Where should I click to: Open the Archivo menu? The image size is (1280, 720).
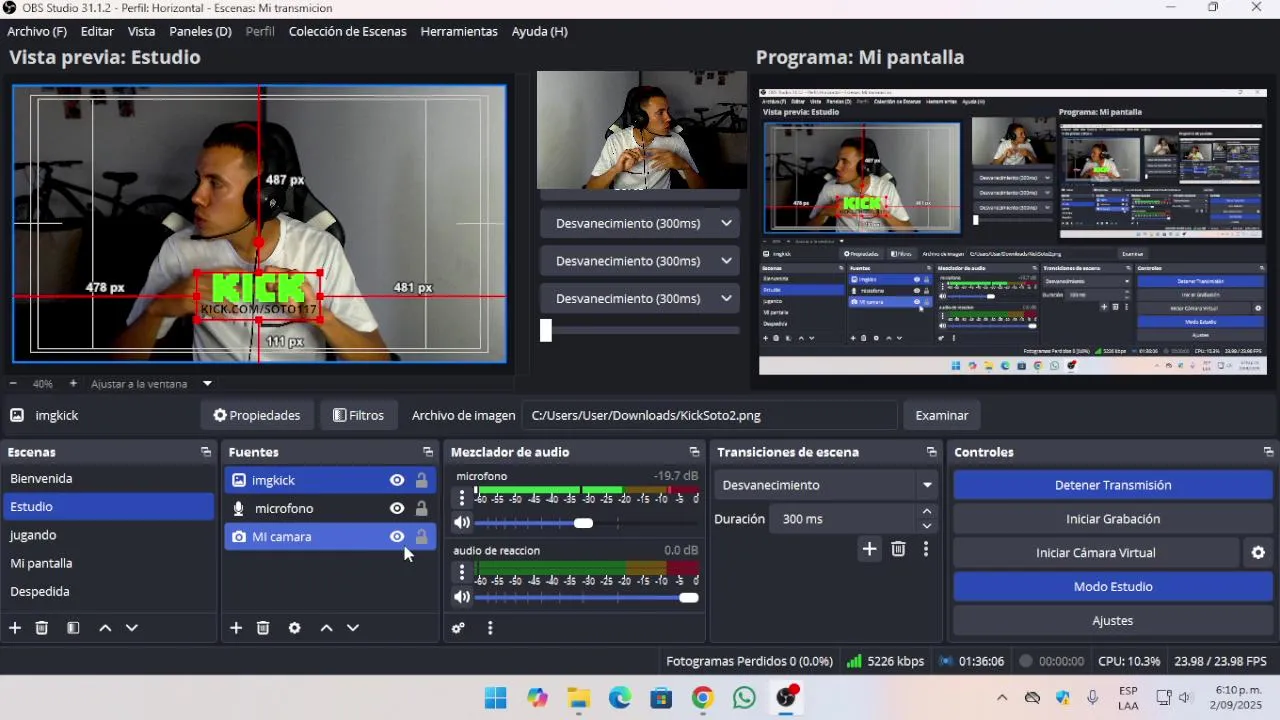click(x=37, y=31)
